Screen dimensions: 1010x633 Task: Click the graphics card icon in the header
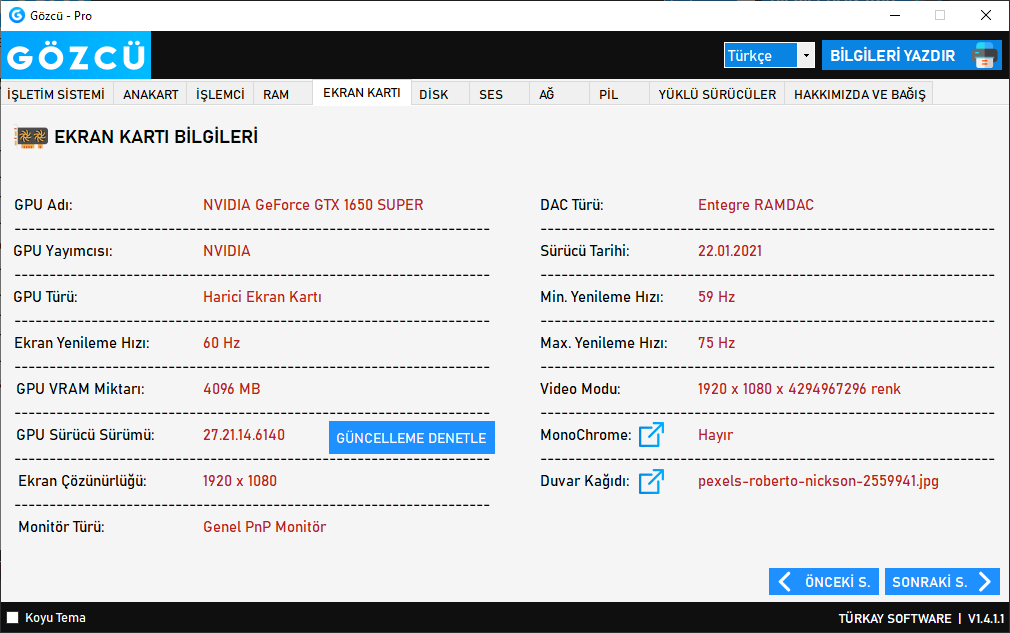pos(30,137)
